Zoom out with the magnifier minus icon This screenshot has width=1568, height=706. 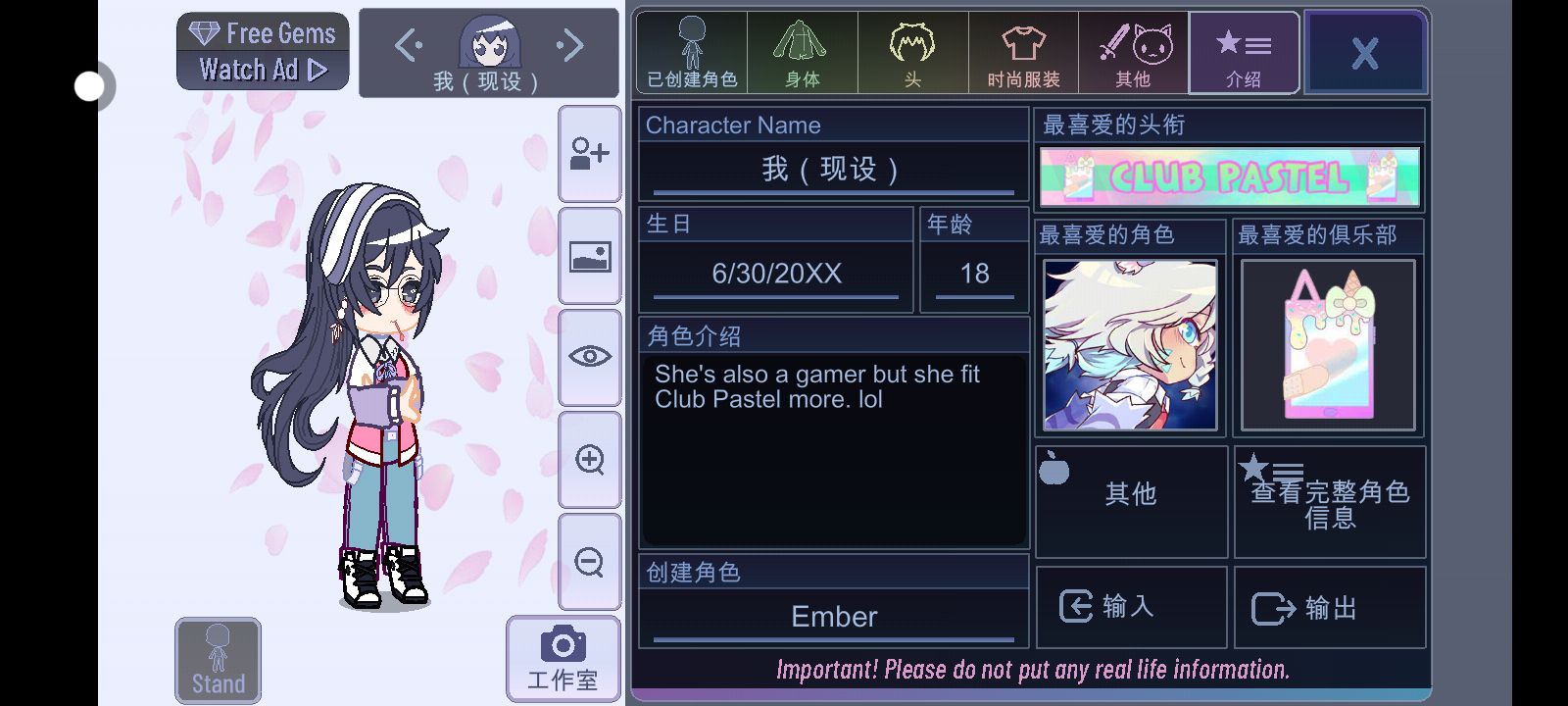[x=590, y=562]
